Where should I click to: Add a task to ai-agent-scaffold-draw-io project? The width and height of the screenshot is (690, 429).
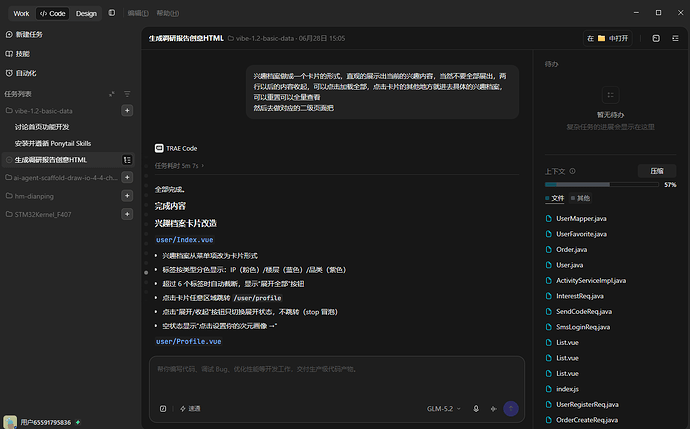pyautogui.click(x=127, y=177)
